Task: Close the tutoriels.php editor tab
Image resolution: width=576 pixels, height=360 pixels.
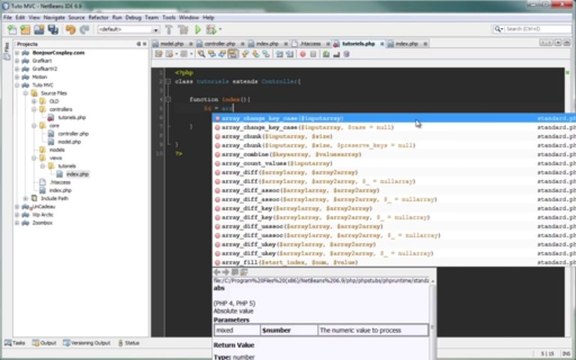Action: point(382,44)
